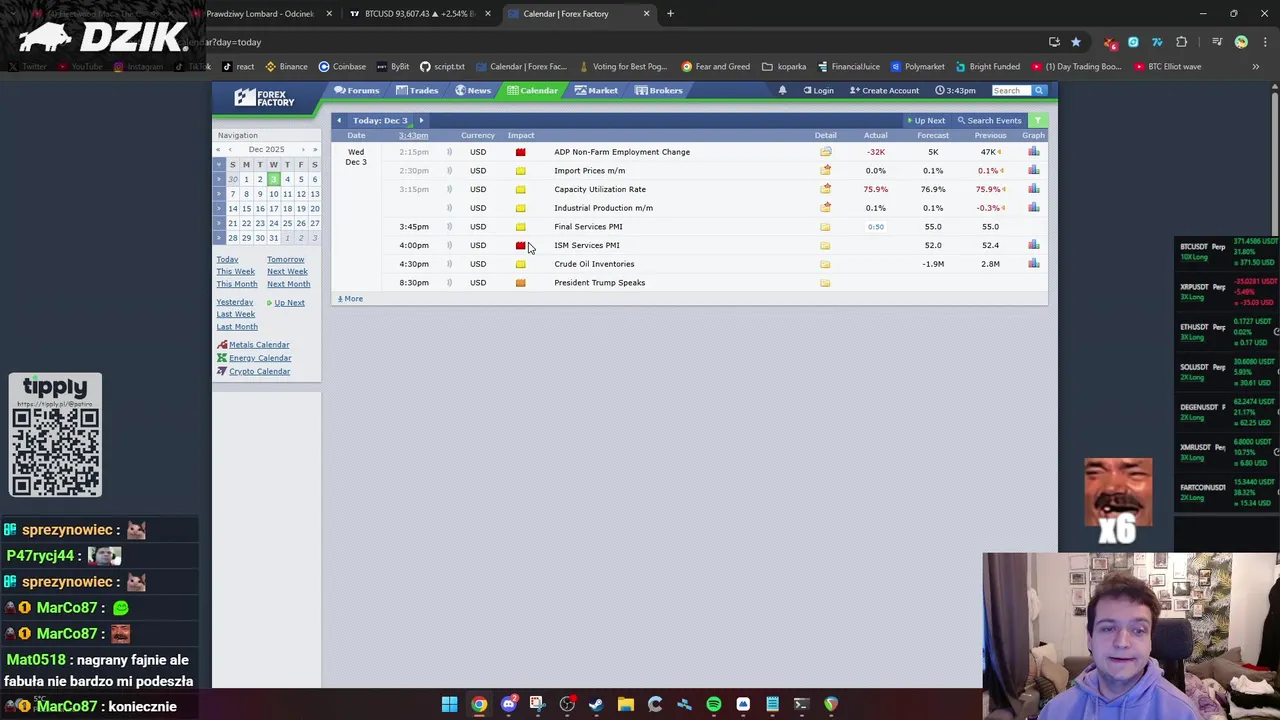Show graph for Crude Oil Inventories

pyautogui.click(x=1033, y=264)
